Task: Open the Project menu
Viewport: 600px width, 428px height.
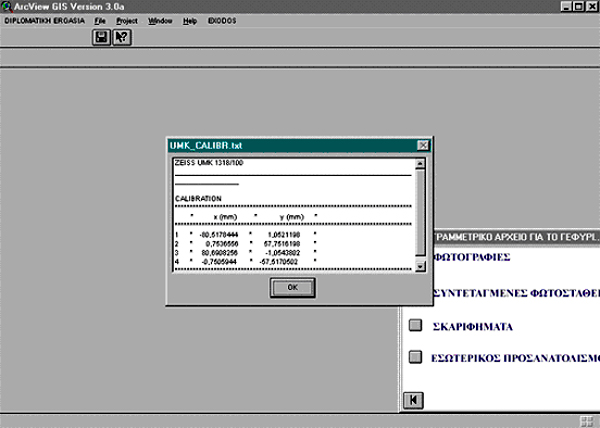Action: pos(127,21)
